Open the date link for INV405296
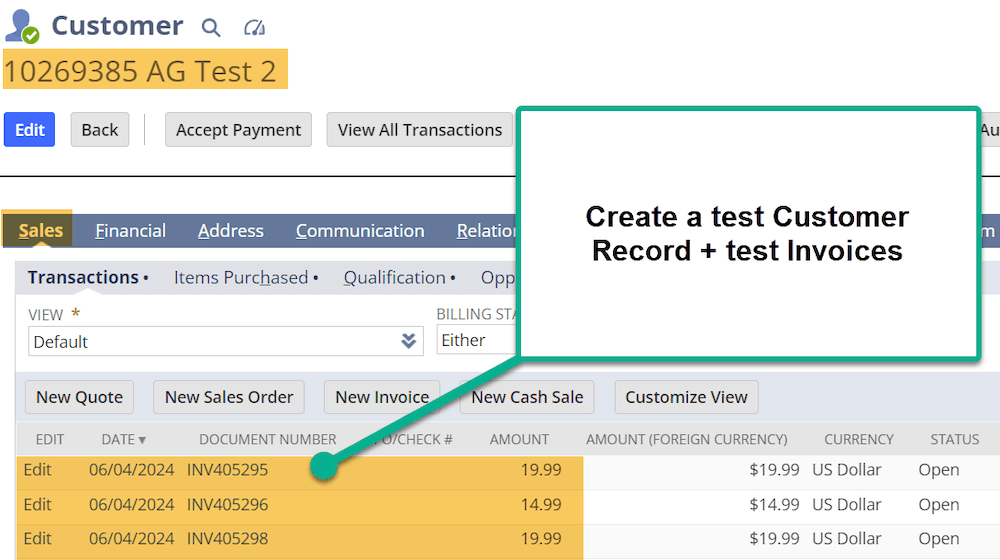Image resolution: width=1000 pixels, height=560 pixels. [131, 505]
